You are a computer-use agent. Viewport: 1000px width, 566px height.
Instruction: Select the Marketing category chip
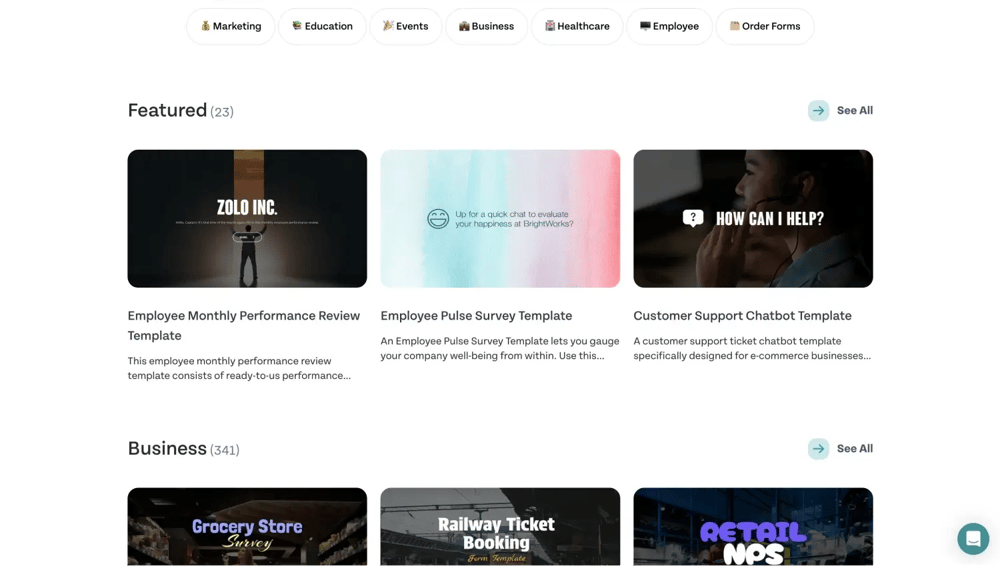pos(231,26)
